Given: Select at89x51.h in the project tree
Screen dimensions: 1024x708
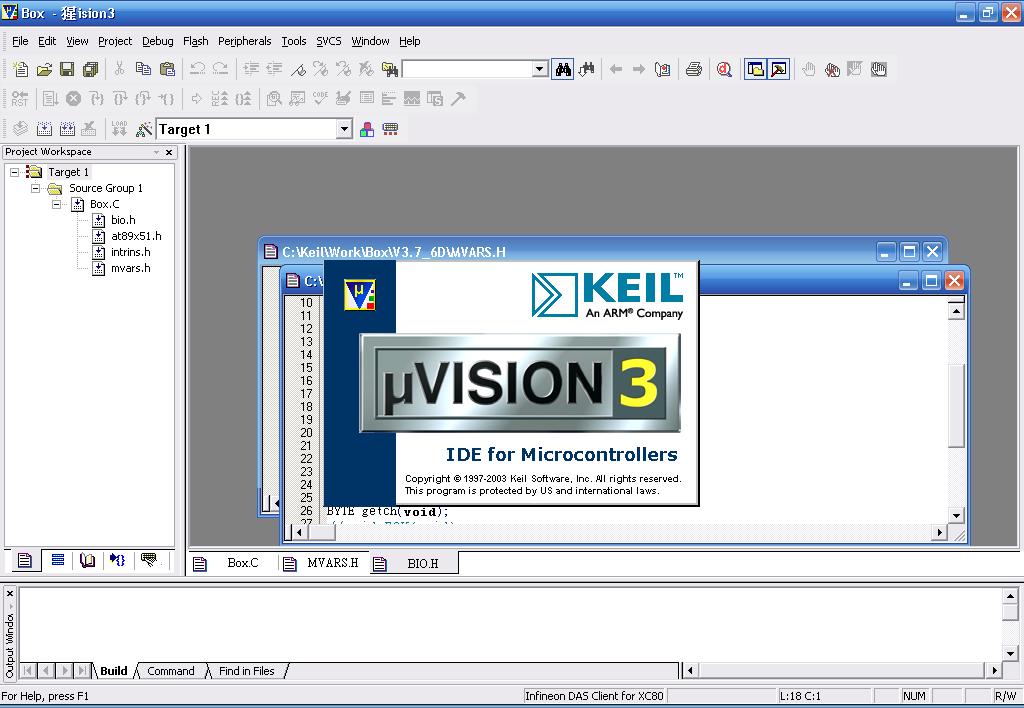Looking at the screenshot, I should 136,236.
